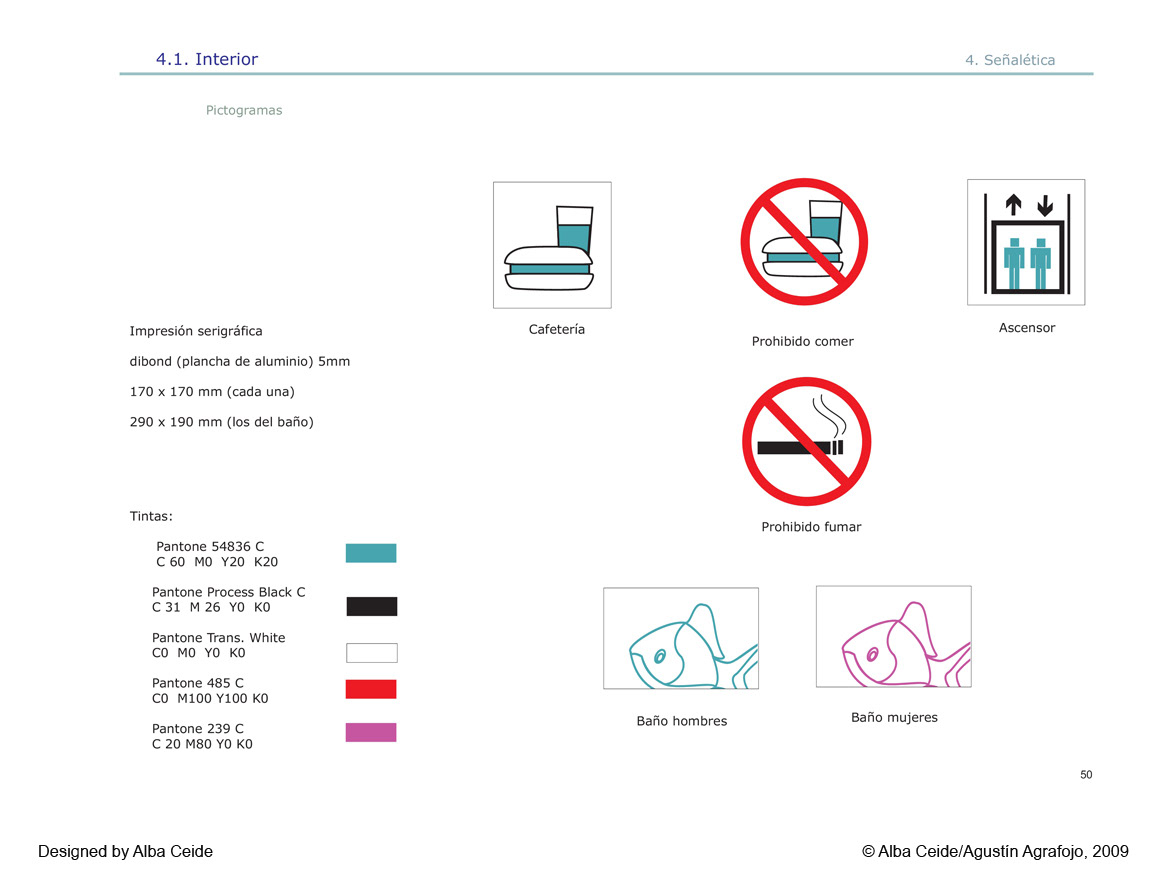Click the 'Ascensor' caption

pos(1027,328)
